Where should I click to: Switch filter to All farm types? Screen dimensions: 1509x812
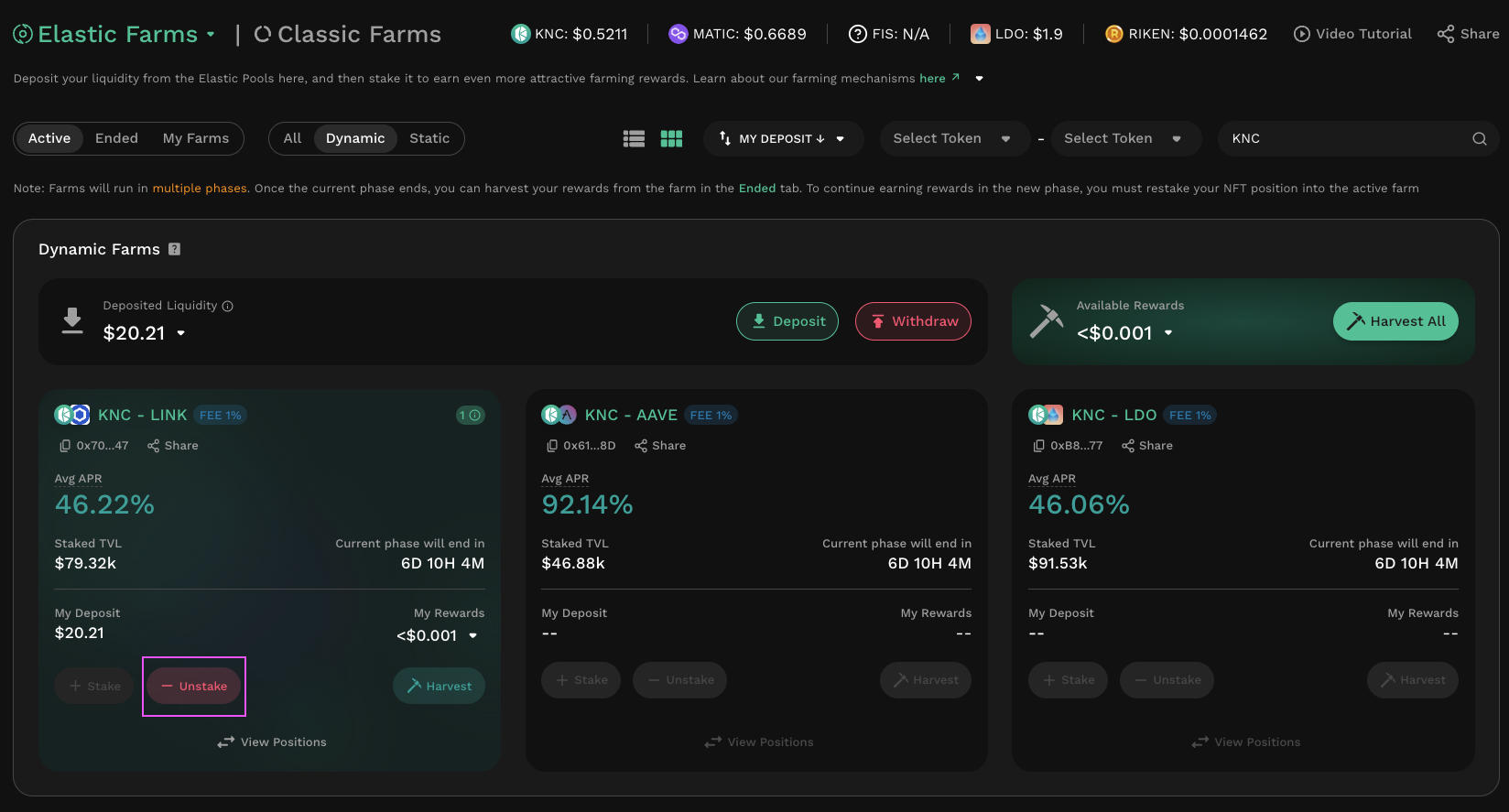click(292, 138)
